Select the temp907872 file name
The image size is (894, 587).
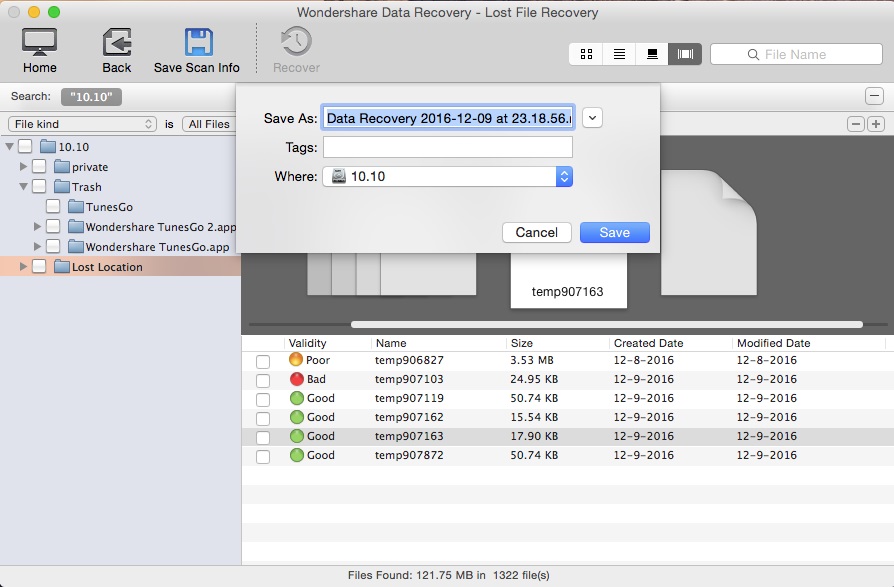click(x=409, y=455)
